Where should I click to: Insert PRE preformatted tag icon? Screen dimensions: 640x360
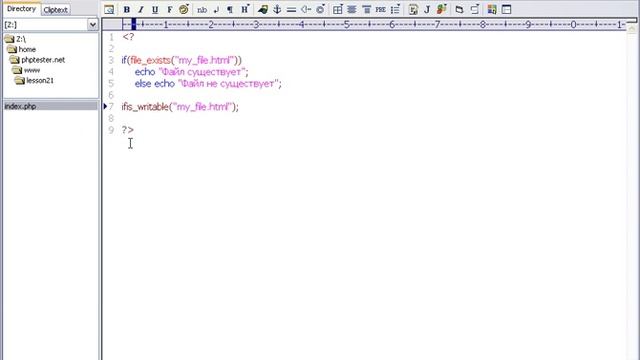pyautogui.click(x=380, y=9)
